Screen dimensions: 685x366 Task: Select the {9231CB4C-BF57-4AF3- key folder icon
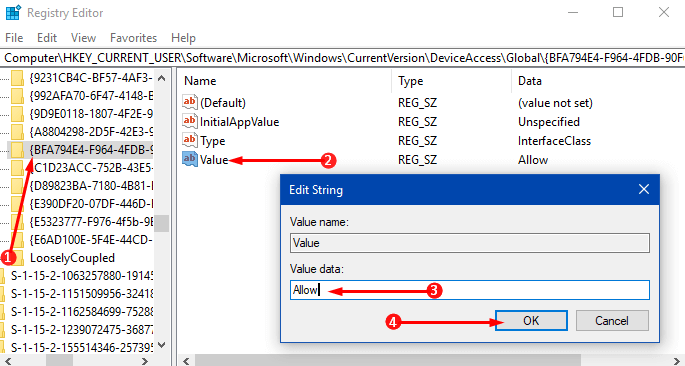pyautogui.click(x=17, y=79)
